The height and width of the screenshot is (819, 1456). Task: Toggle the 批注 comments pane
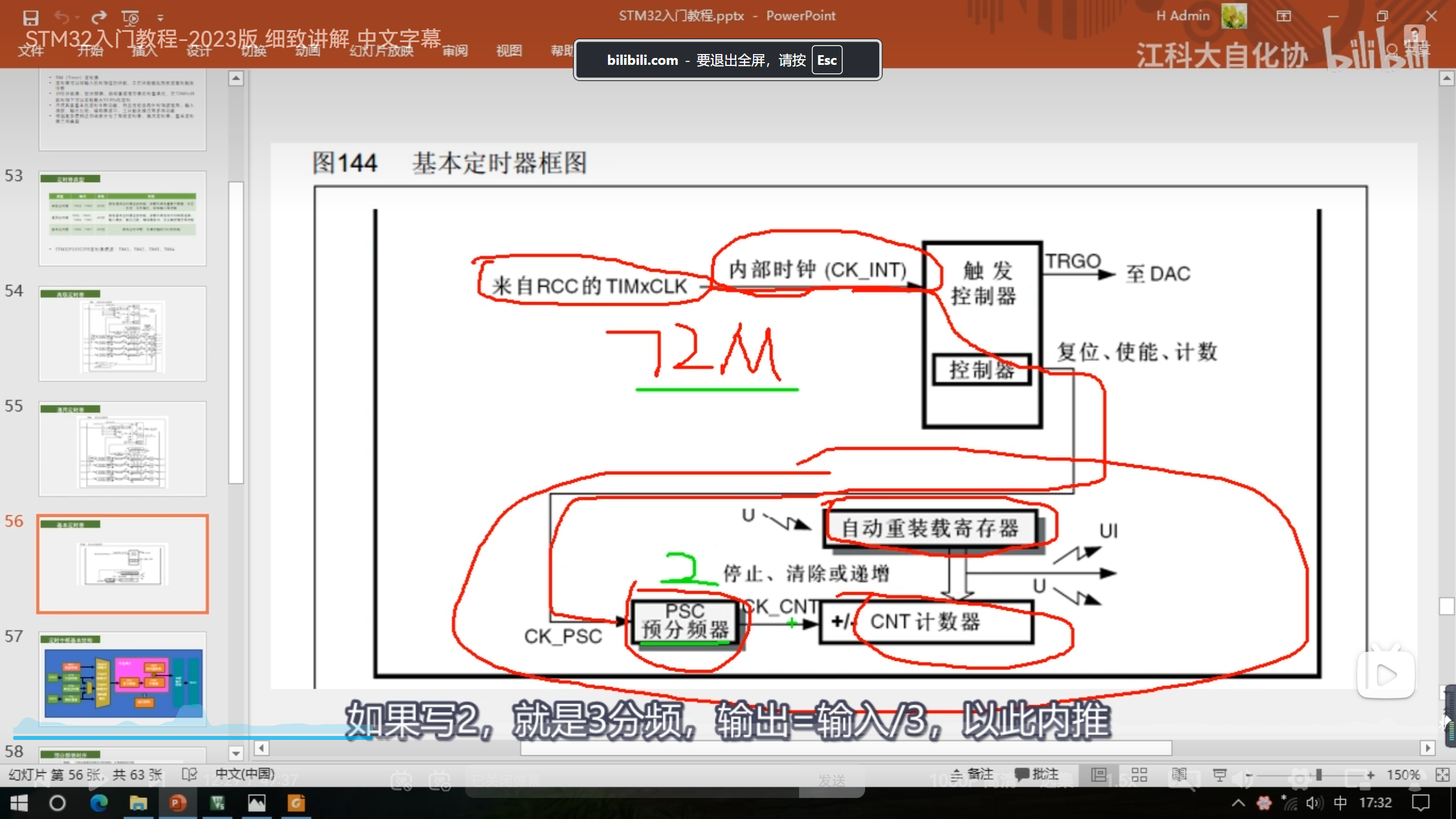coord(1037,774)
